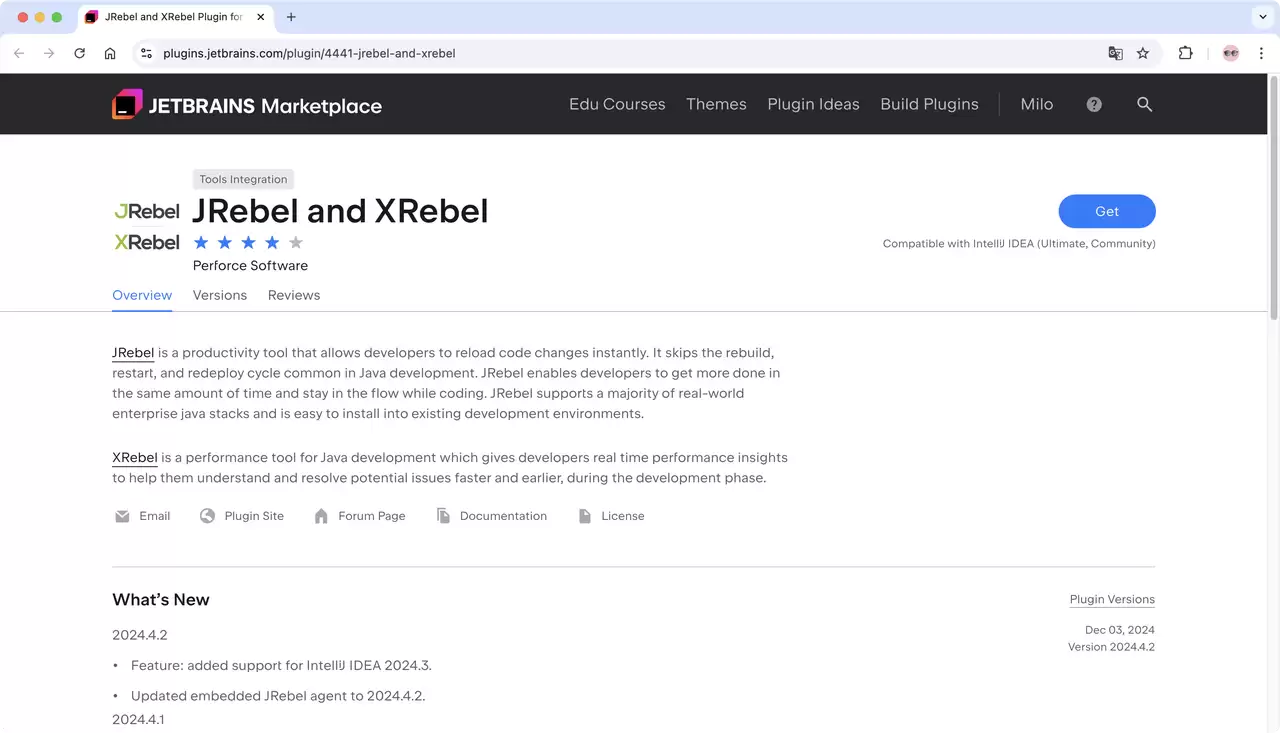The width and height of the screenshot is (1280, 733).
Task: Switch to the Reviews tab
Action: pyautogui.click(x=294, y=295)
